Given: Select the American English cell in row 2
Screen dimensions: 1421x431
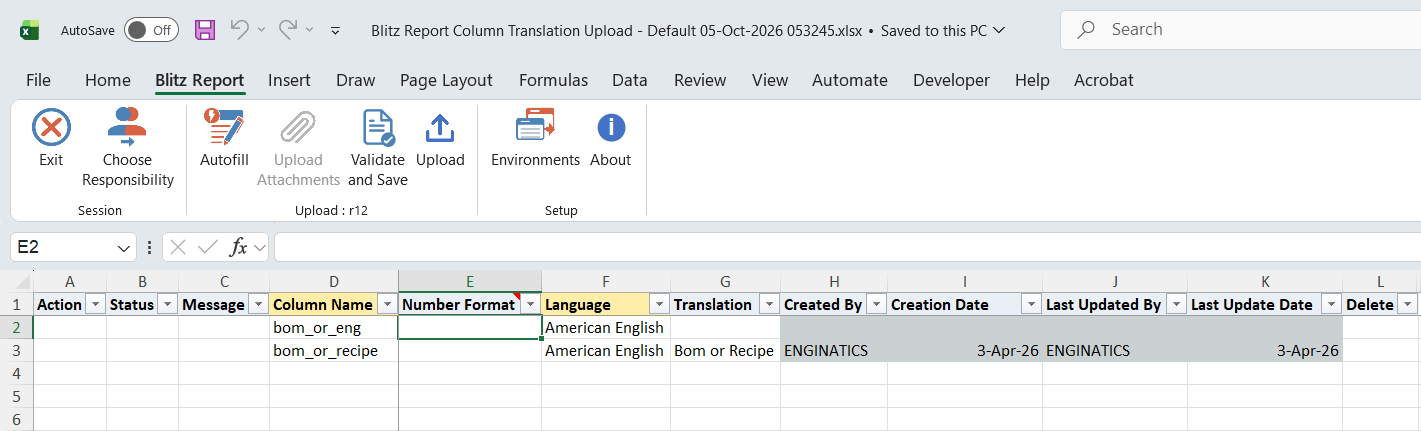Looking at the screenshot, I should point(606,327).
